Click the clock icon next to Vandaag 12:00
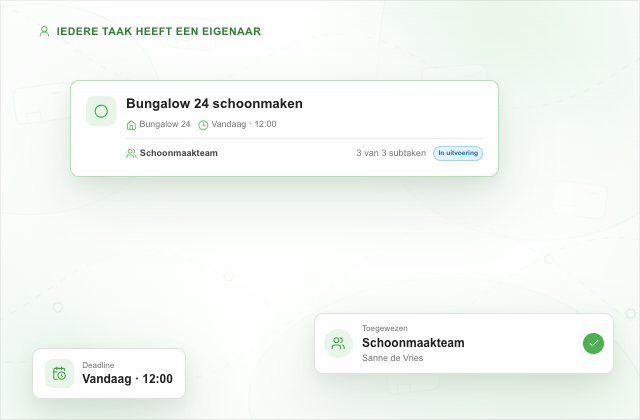This screenshot has width=640, height=420. [203, 125]
